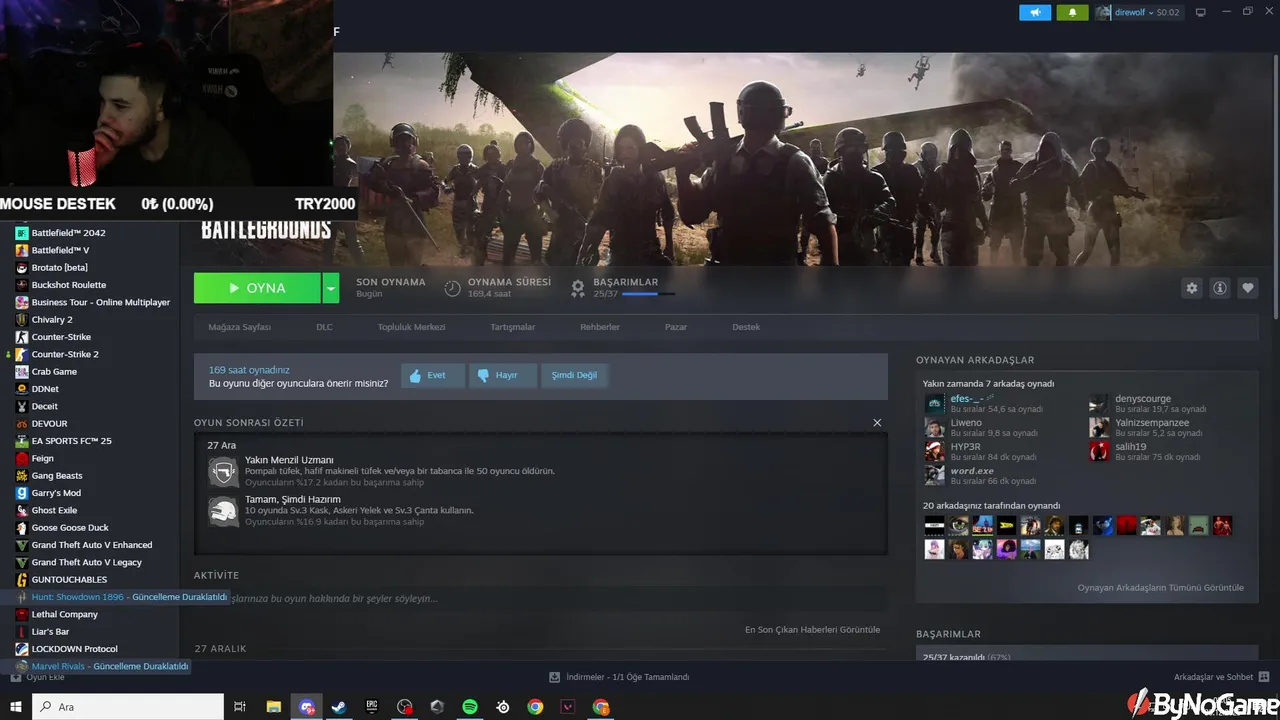Viewport: 1280px width, 720px height.
Task: Open the Tartışmalar tab
Action: 512,327
